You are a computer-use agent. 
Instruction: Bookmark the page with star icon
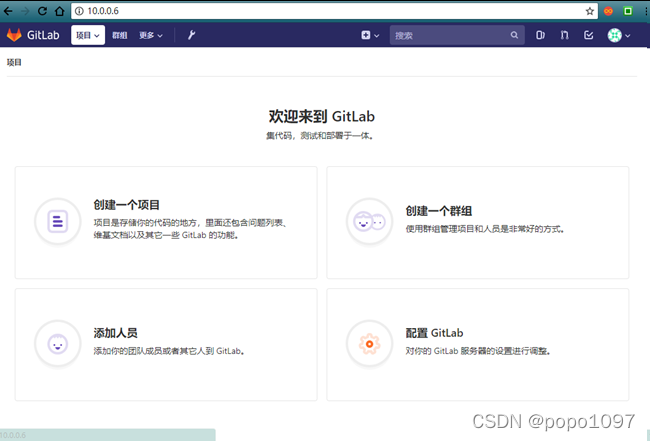589,11
